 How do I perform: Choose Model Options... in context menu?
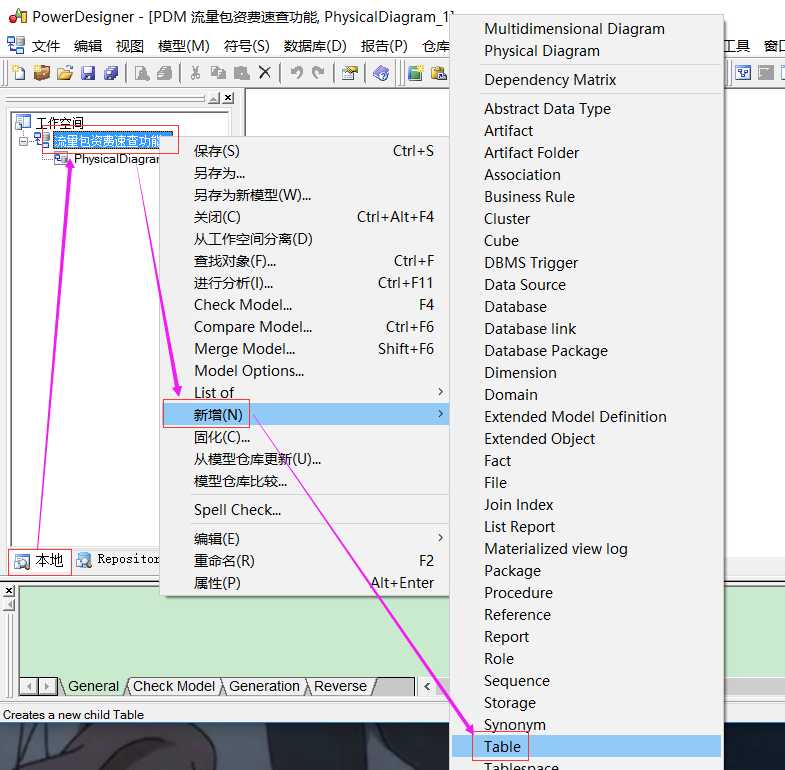tap(306, 370)
